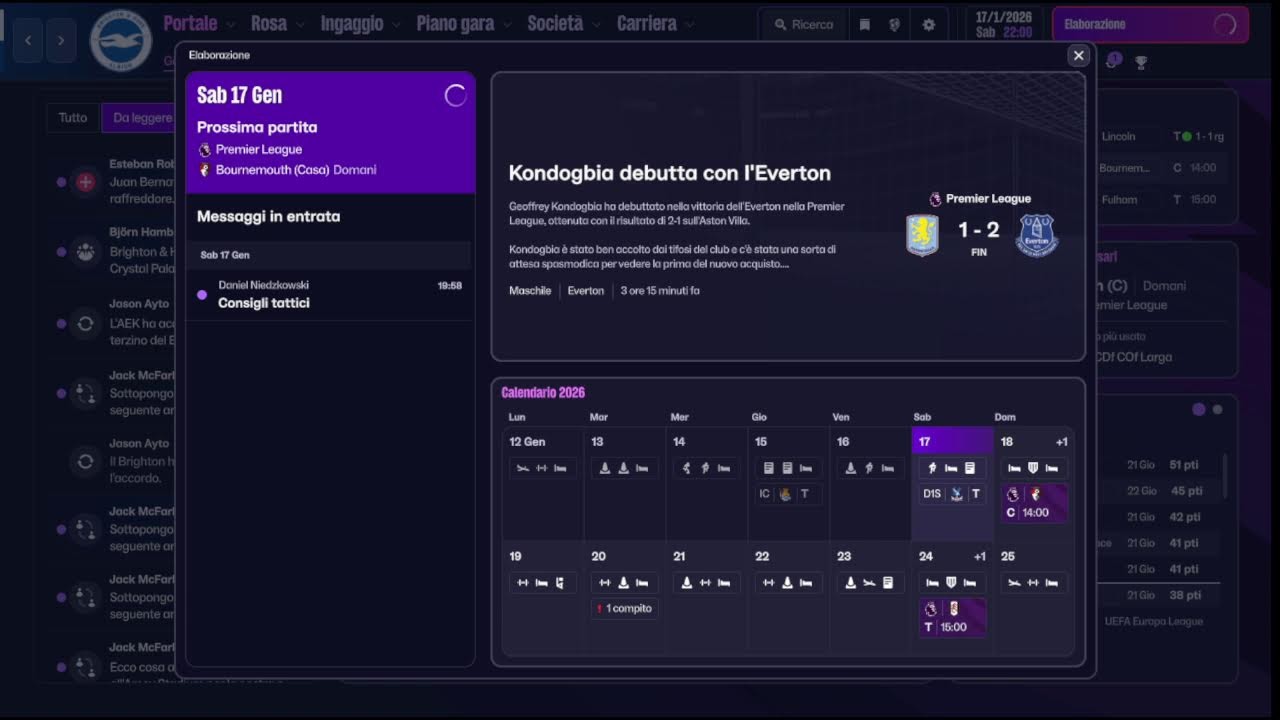Click the 1 - 2 final score

click(979, 231)
